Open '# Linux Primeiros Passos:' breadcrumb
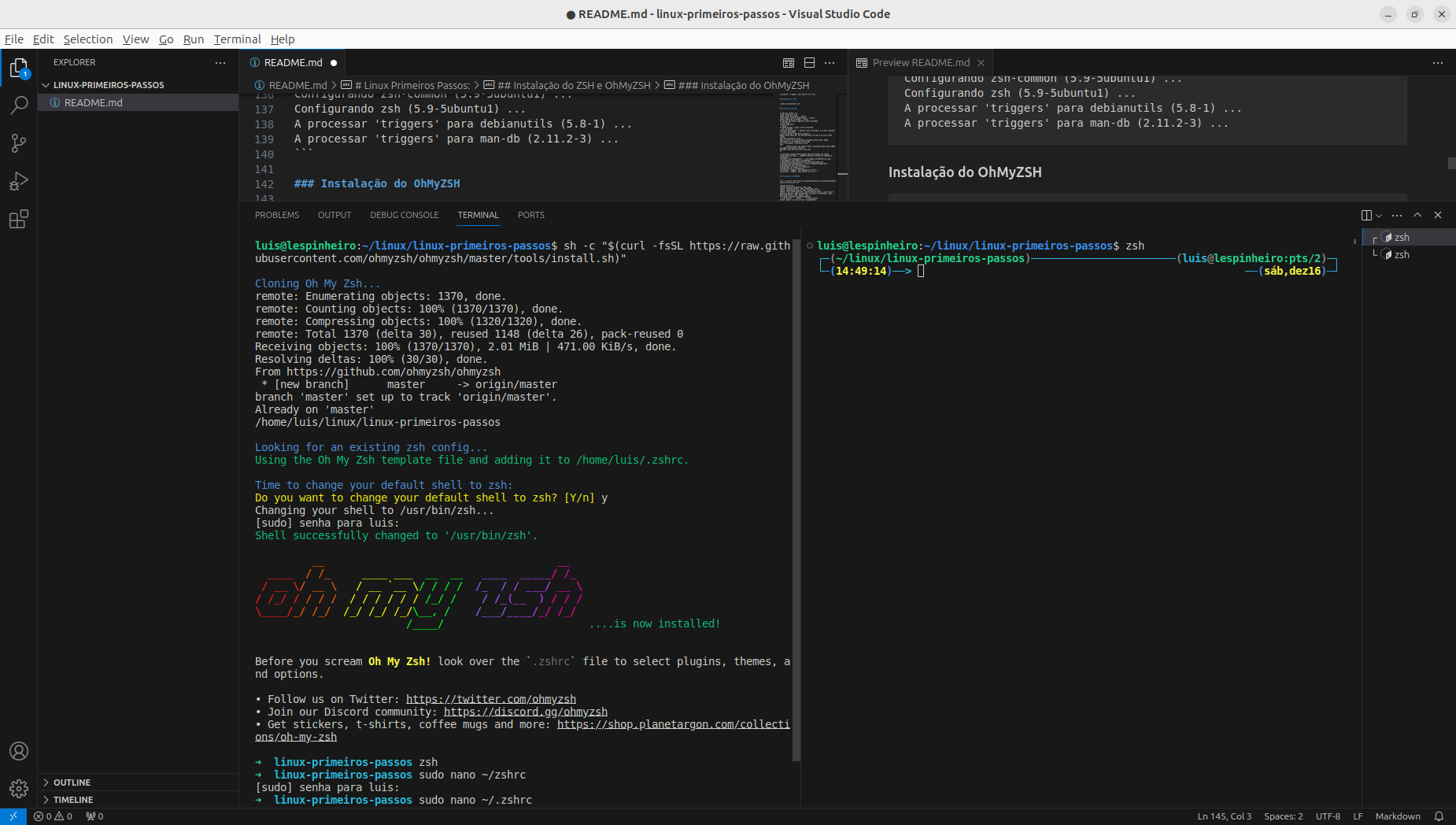Viewport: 1456px width, 825px height. (x=405, y=85)
